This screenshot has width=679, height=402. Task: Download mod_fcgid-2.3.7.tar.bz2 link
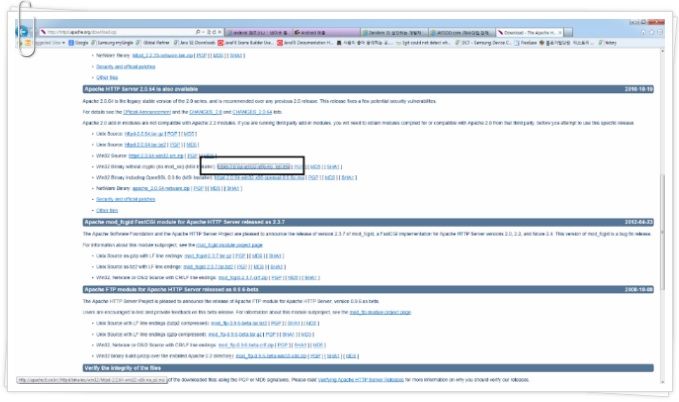pyautogui.click(x=209, y=267)
